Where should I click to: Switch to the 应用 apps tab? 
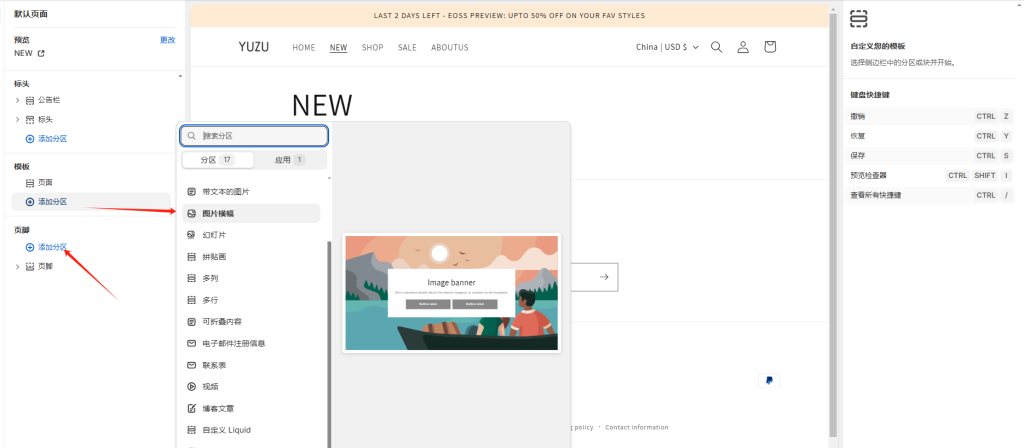pos(290,160)
